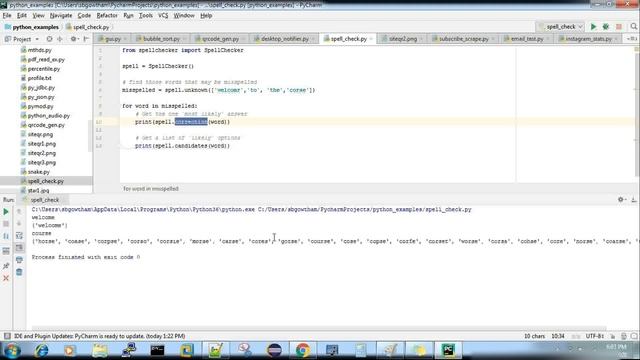This screenshot has width=640, height=360.
Task: Click the Print console output icon
Action: (19, 260)
